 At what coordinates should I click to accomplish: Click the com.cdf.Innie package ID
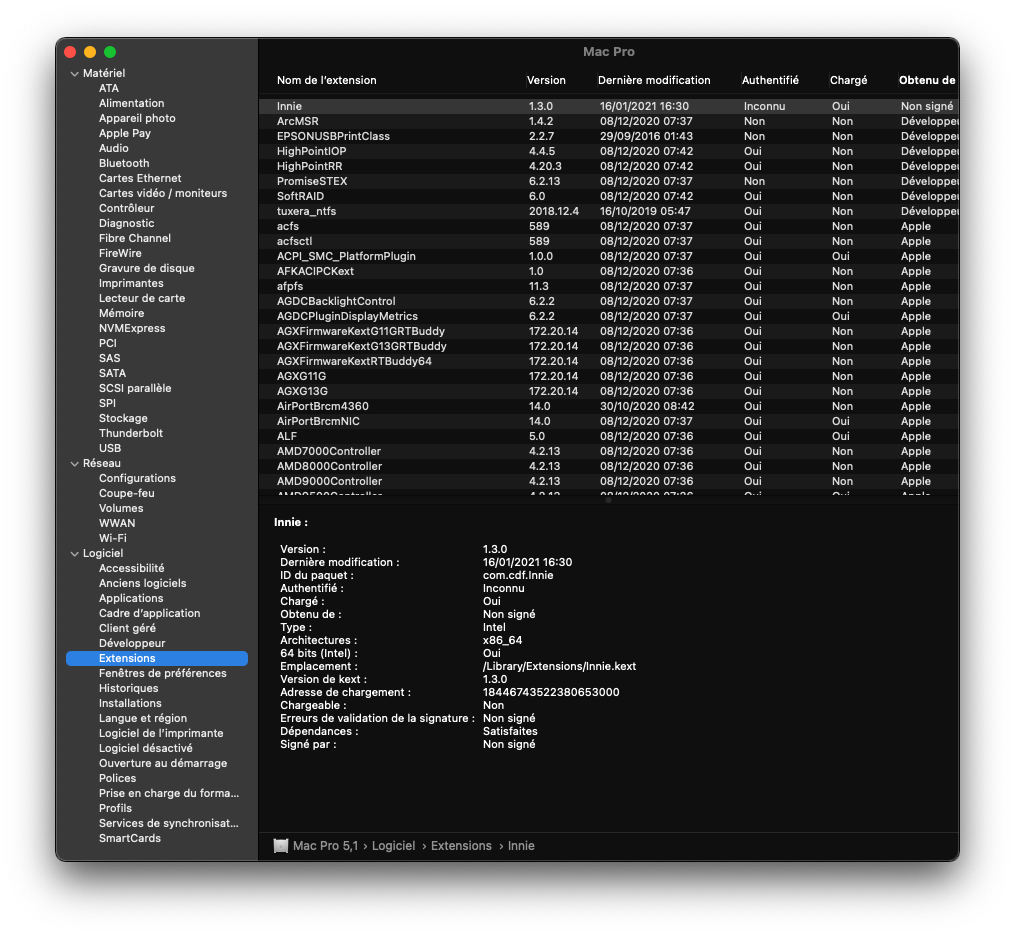(x=518, y=575)
